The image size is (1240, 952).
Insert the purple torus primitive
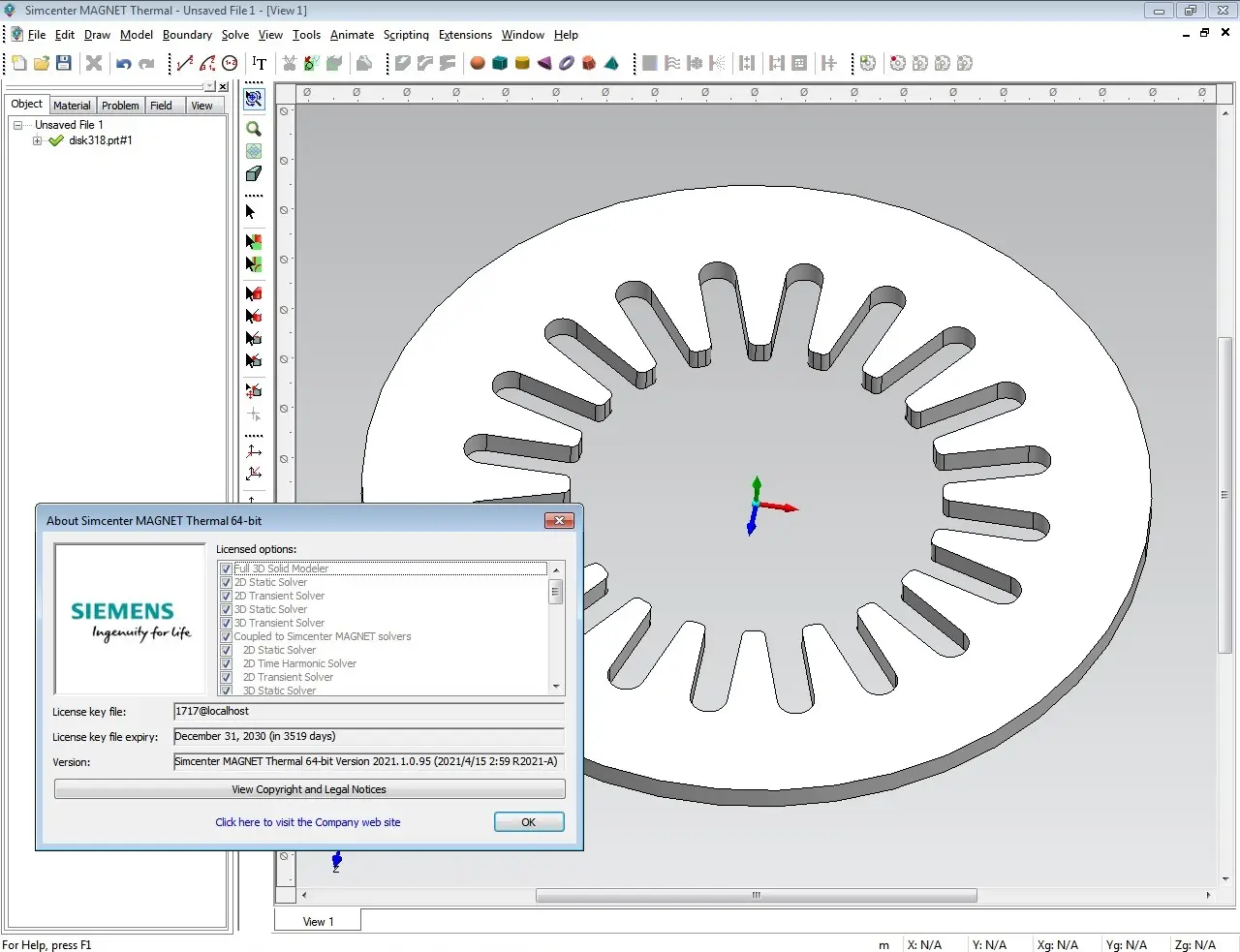567,64
